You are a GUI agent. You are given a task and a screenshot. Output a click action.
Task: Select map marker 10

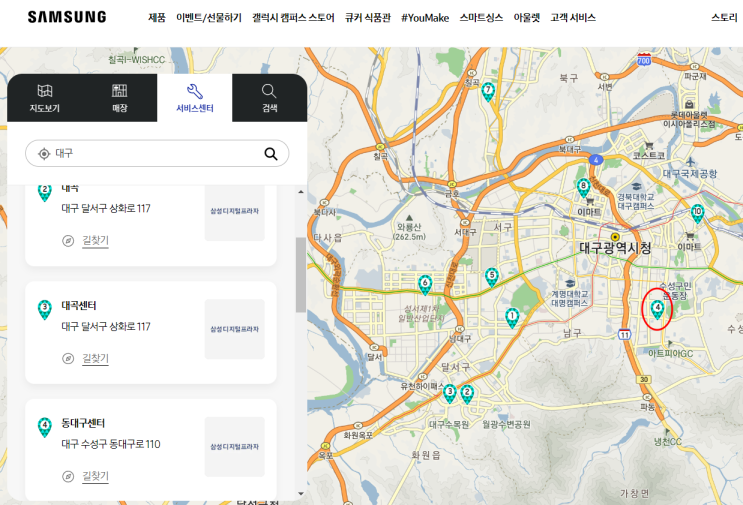coord(697,213)
